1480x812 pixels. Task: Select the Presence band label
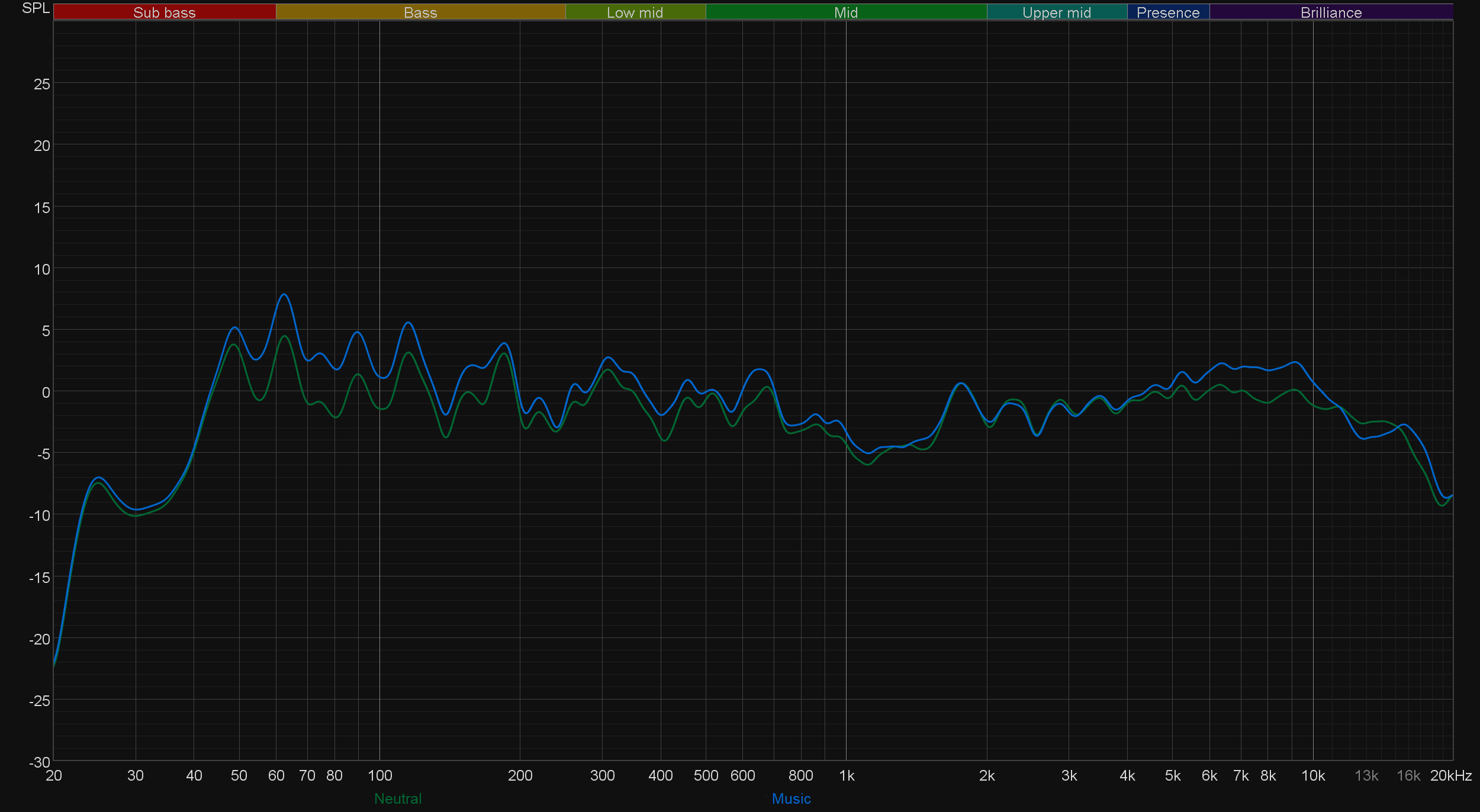pos(1167,12)
